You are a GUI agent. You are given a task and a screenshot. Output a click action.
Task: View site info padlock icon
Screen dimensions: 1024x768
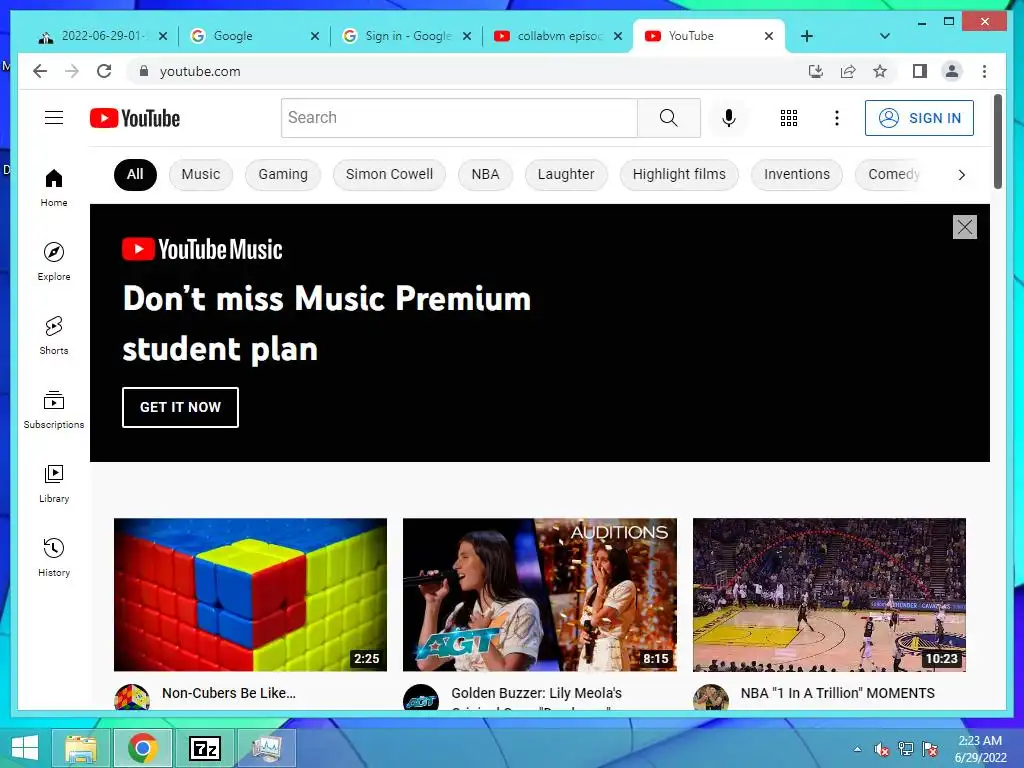point(144,71)
